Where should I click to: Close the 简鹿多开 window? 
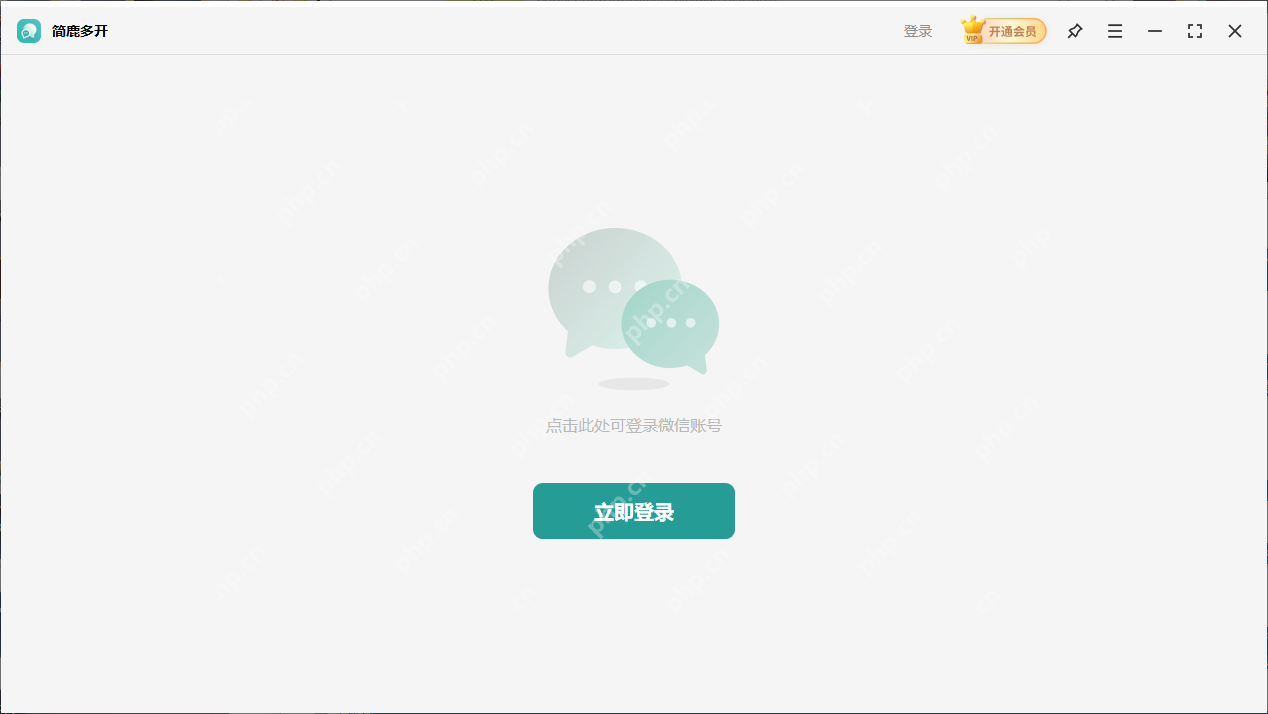(x=1234, y=31)
